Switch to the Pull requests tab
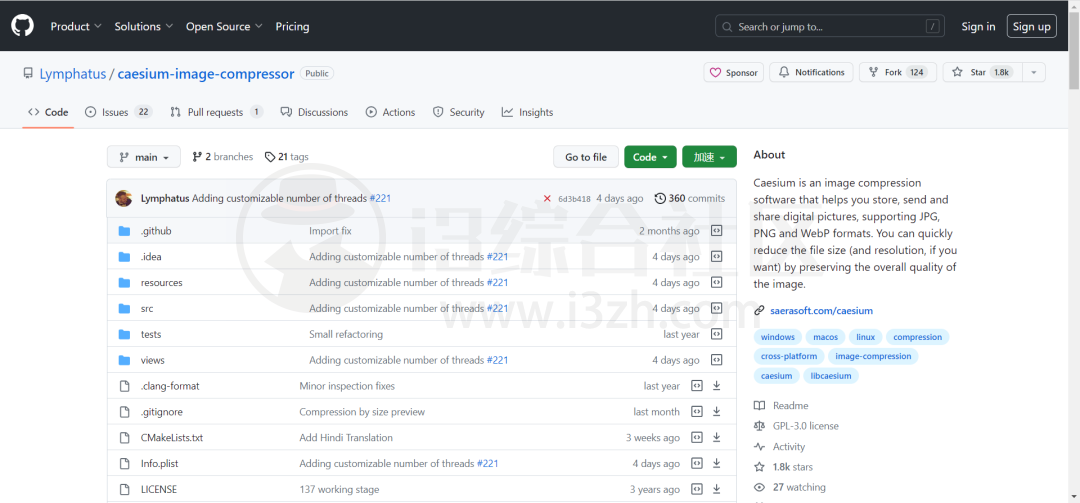The width and height of the screenshot is (1080, 503). [x=216, y=112]
